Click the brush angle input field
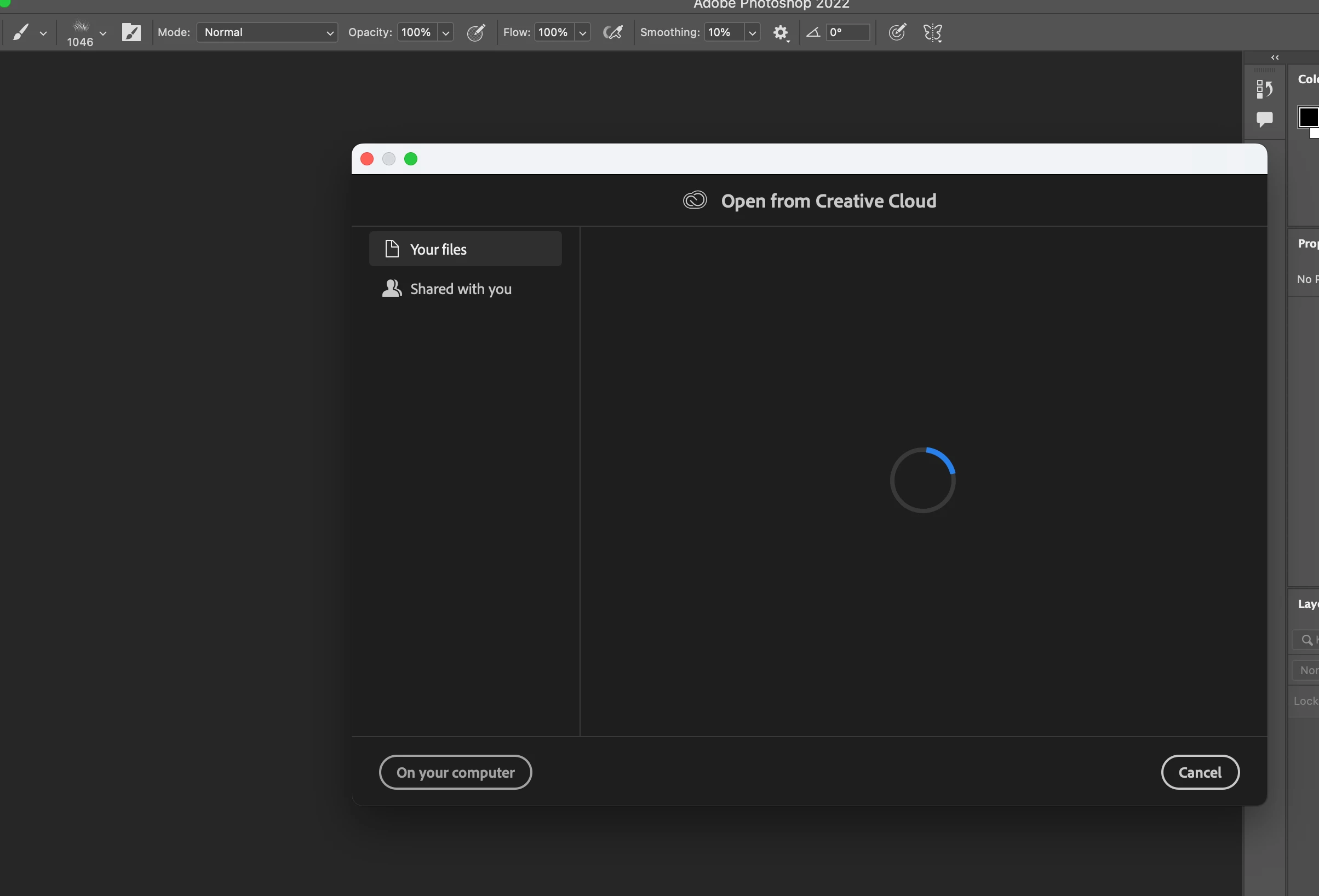Viewport: 1319px width, 896px height. point(847,32)
